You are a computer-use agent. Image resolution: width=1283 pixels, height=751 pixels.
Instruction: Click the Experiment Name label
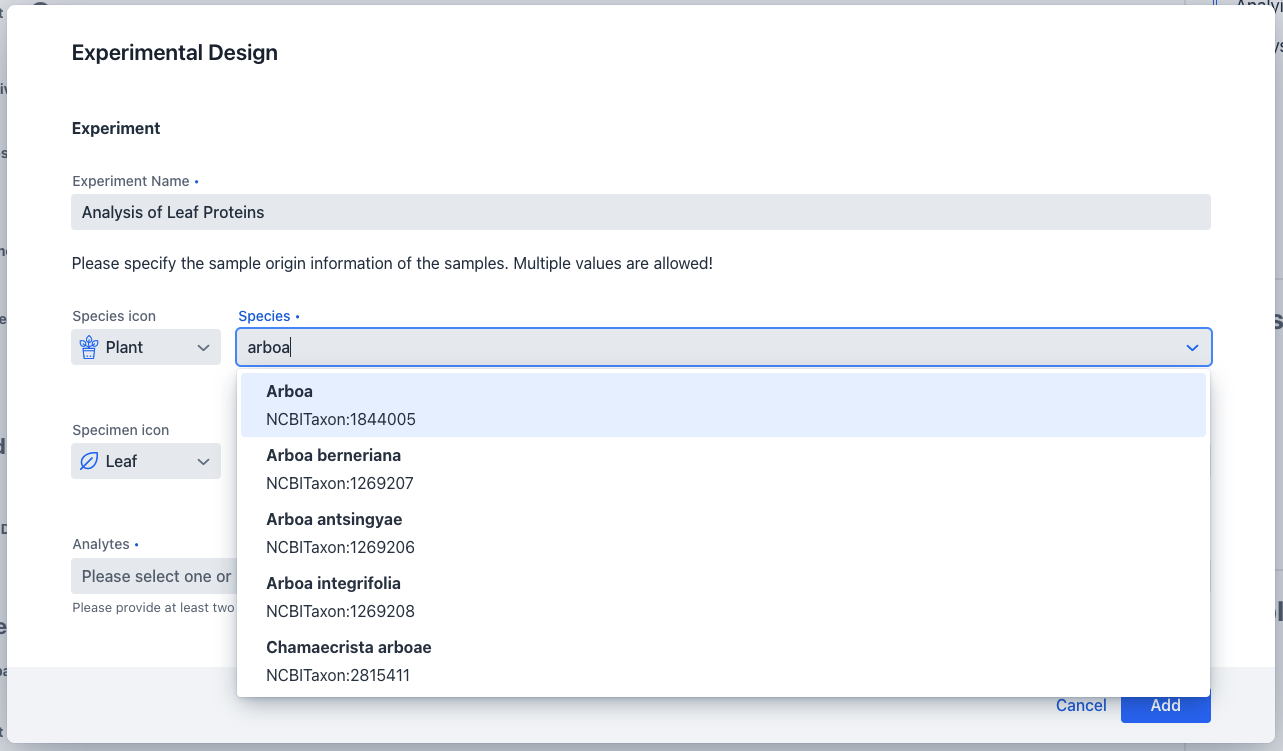[x=131, y=181]
